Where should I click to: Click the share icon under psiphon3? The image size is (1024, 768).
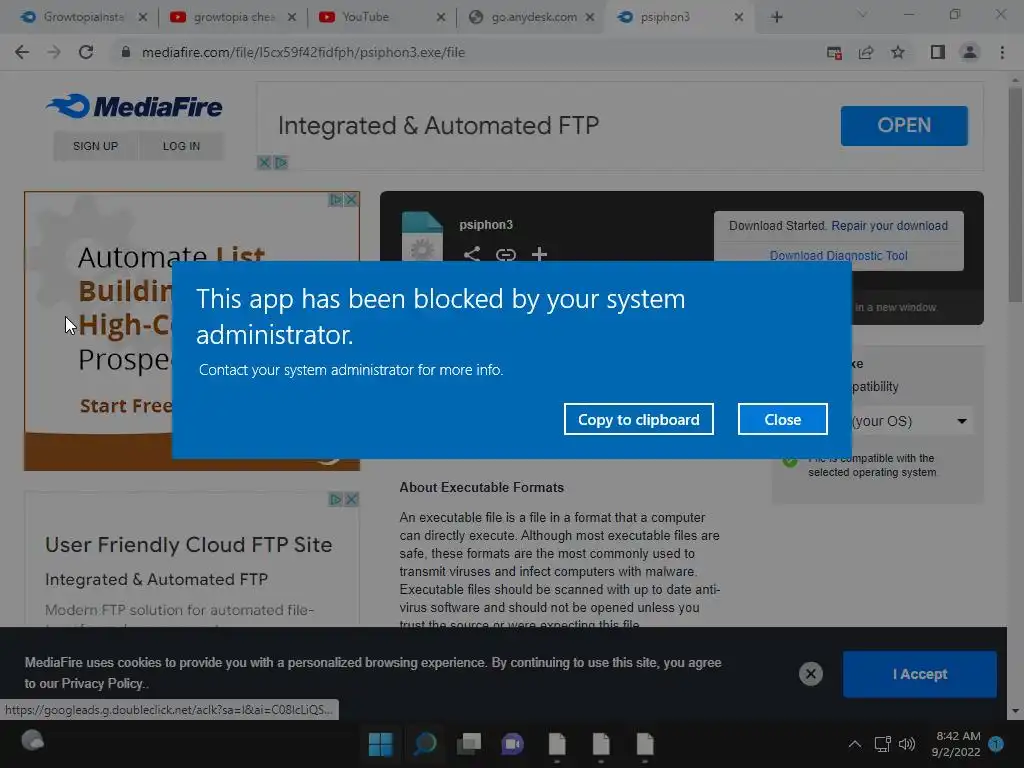point(472,254)
